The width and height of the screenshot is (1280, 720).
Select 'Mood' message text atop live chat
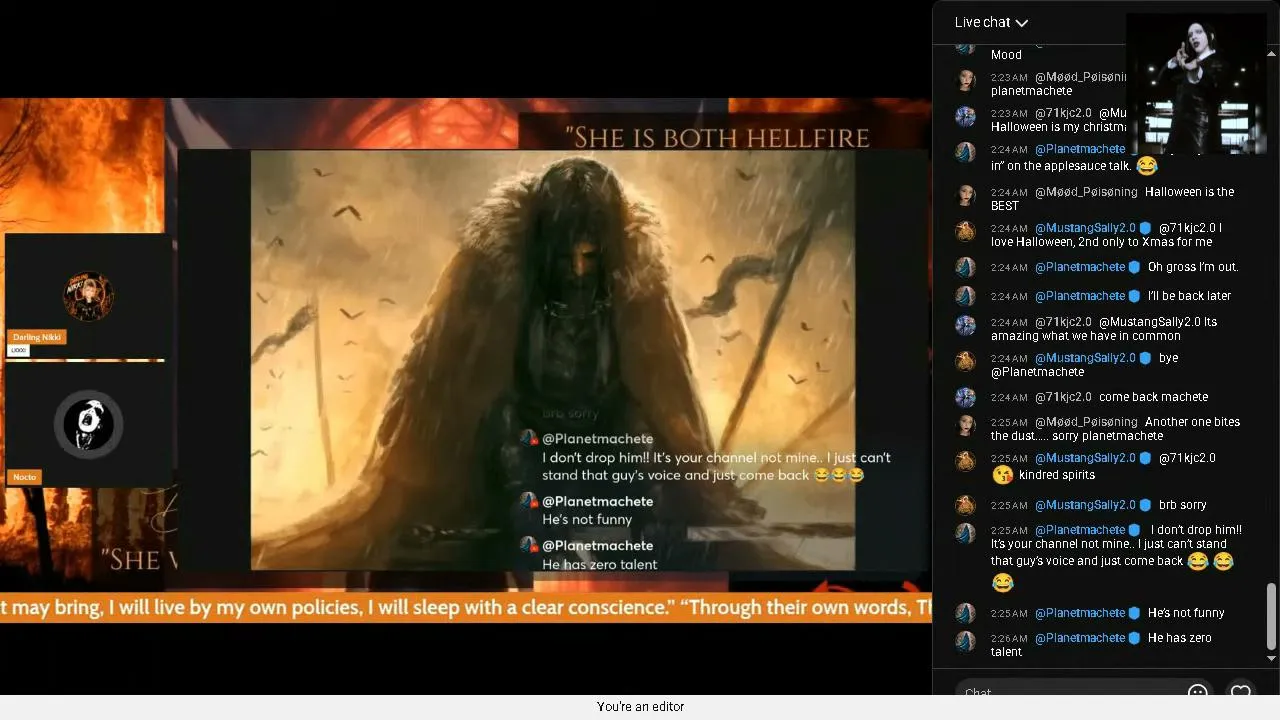point(1006,55)
